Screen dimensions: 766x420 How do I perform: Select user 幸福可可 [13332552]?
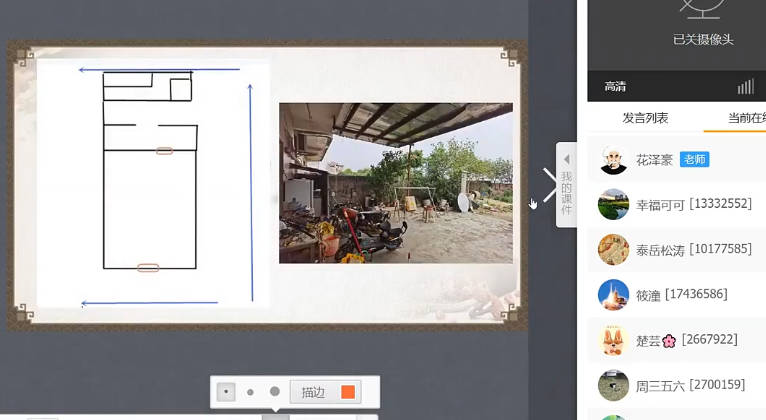677,204
